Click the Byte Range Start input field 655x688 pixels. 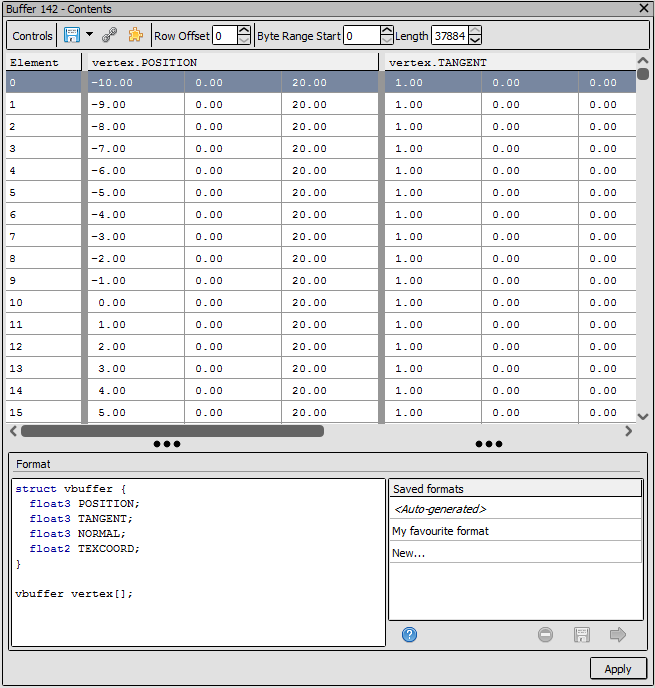click(x=362, y=36)
